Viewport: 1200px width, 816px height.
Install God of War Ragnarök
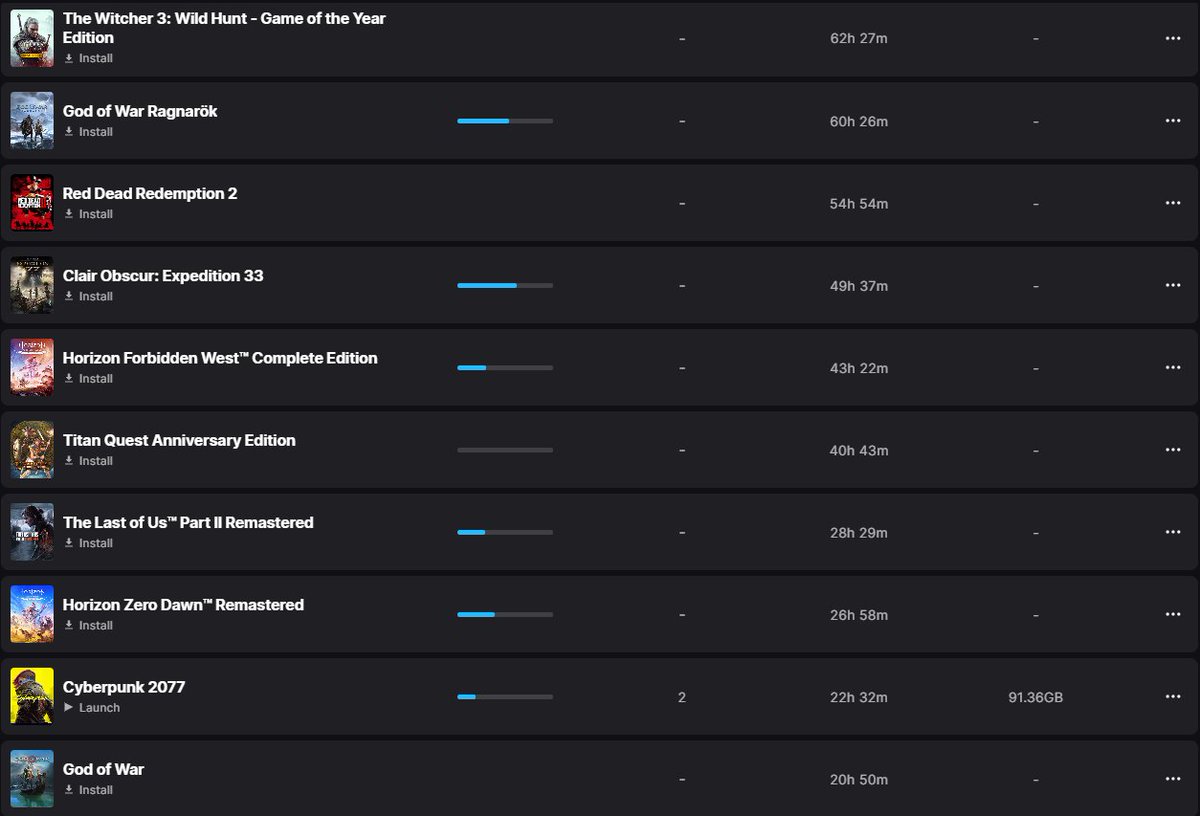pyautogui.click(x=88, y=131)
